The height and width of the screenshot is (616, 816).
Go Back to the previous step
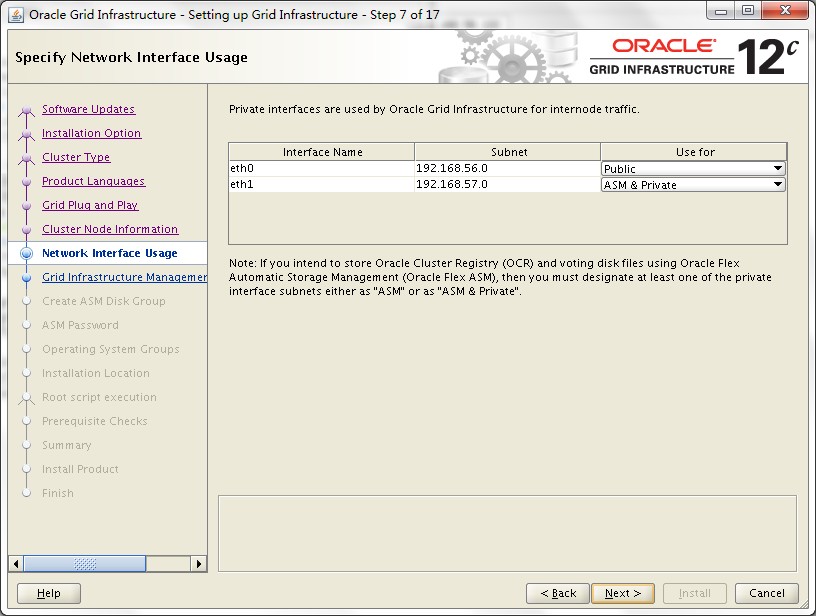point(558,593)
